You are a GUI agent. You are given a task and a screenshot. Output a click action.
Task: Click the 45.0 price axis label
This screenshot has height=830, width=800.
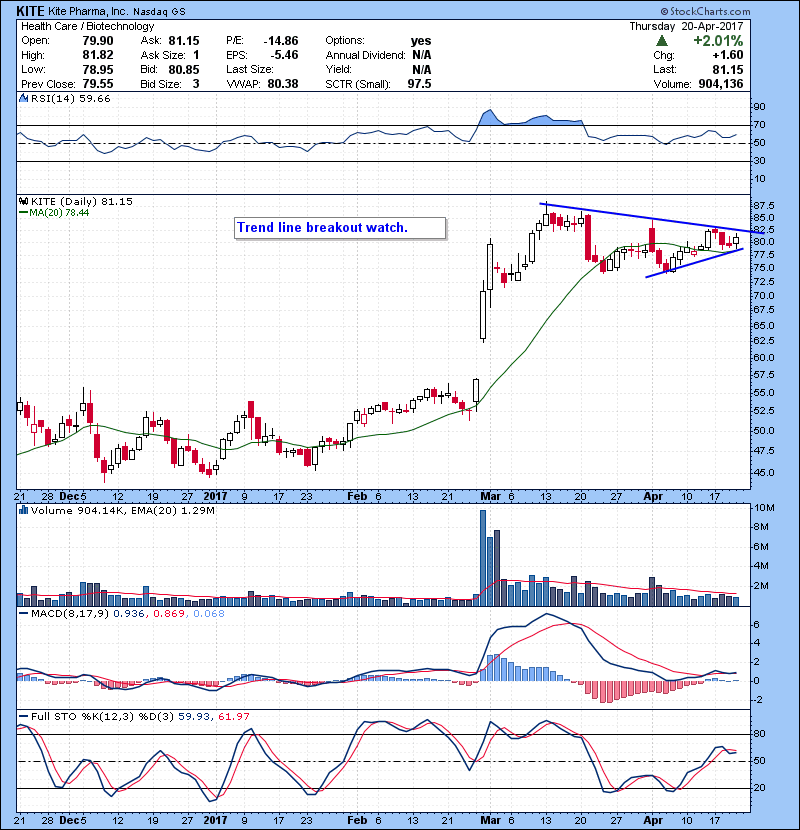point(763,473)
